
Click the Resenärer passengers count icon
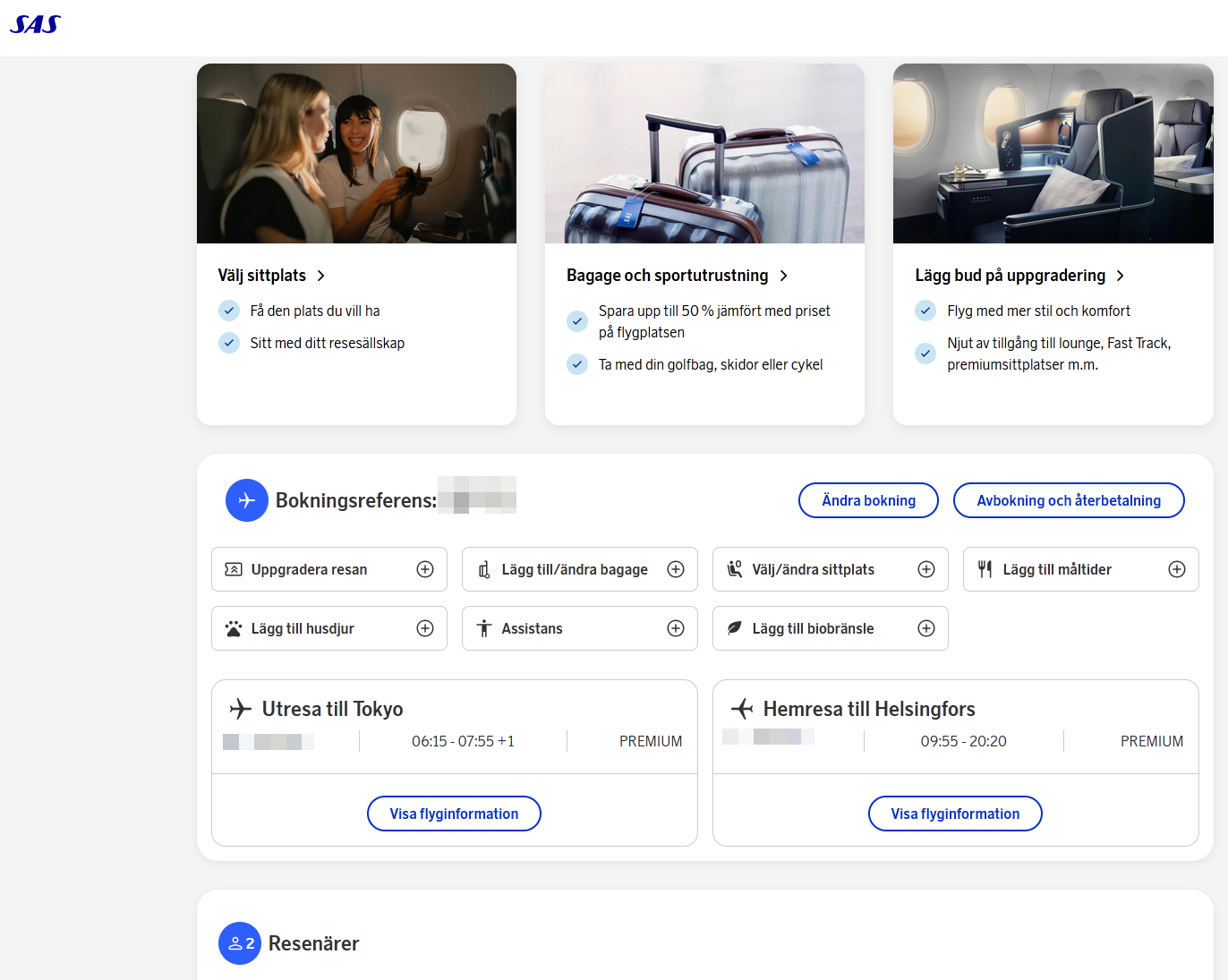[x=240, y=943]
